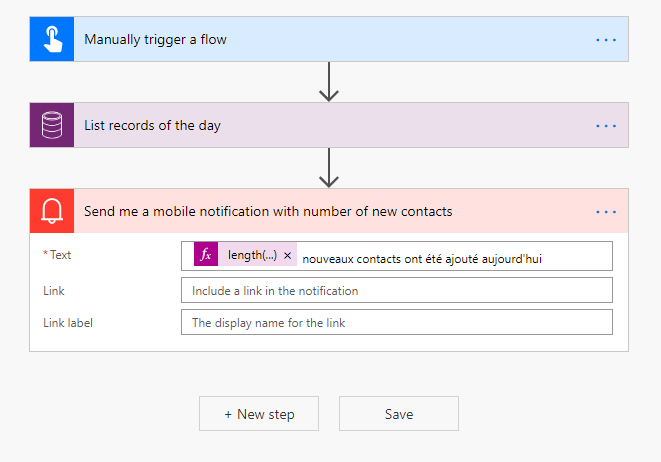Image resolution: width=661 pixels, height=462 pixels.
Task: Open options menu for Manually trigger a flow
Action: point(606,39)
